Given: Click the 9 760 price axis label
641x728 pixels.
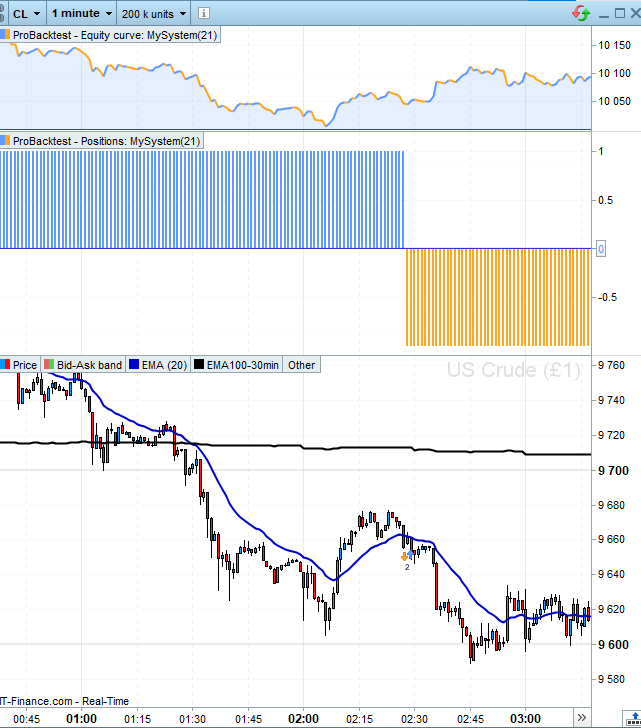Looking at the screenshot, I should pyautogui.click(x=612, y=365).
